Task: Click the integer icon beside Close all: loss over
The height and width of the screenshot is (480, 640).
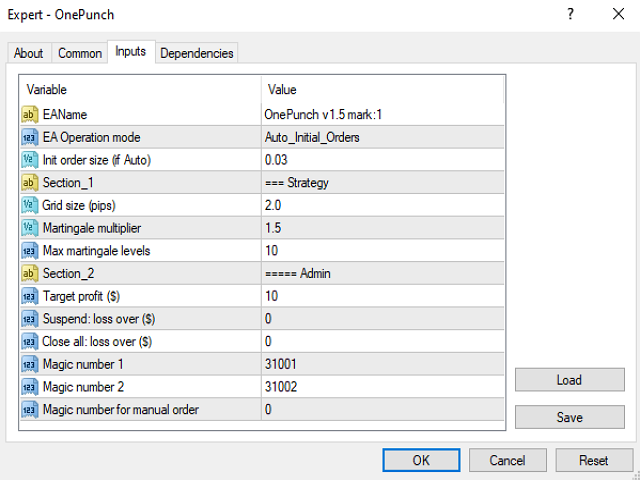Action: pyautogui.click(x=30, y=342)
